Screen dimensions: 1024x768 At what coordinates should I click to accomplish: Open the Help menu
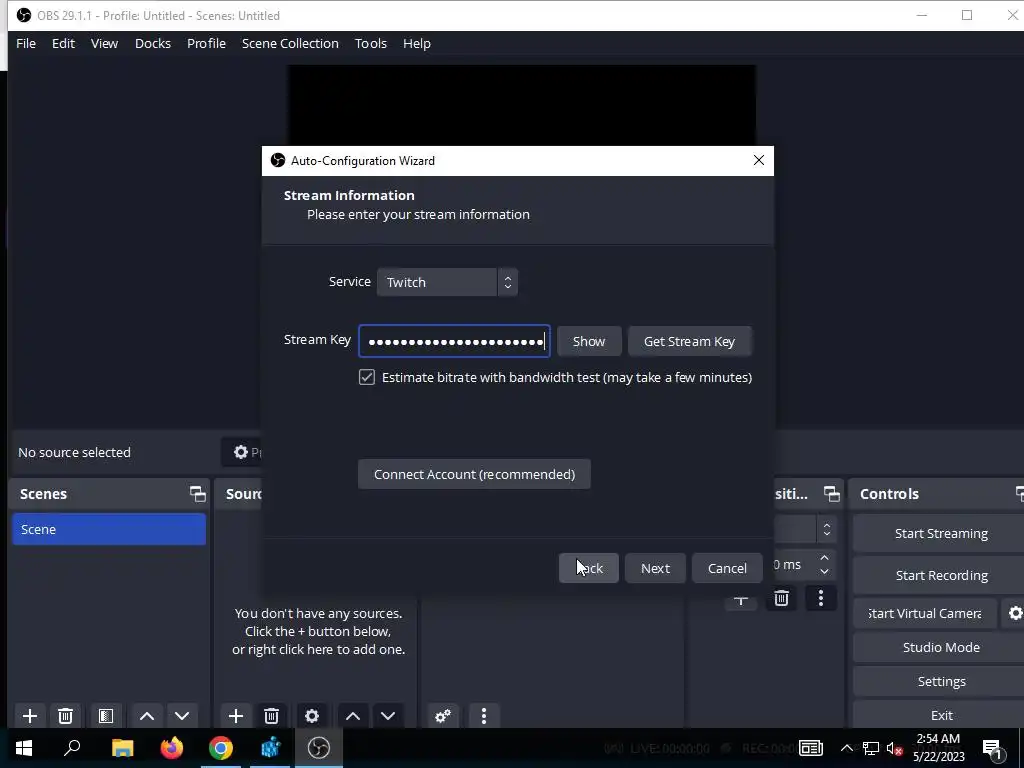(x=417, y=43)
